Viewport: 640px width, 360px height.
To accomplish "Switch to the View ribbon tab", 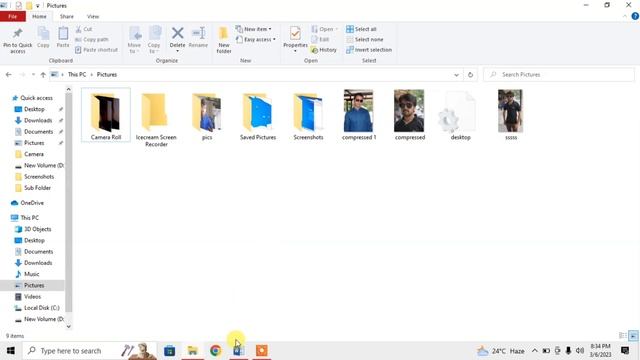I will 93,16.
